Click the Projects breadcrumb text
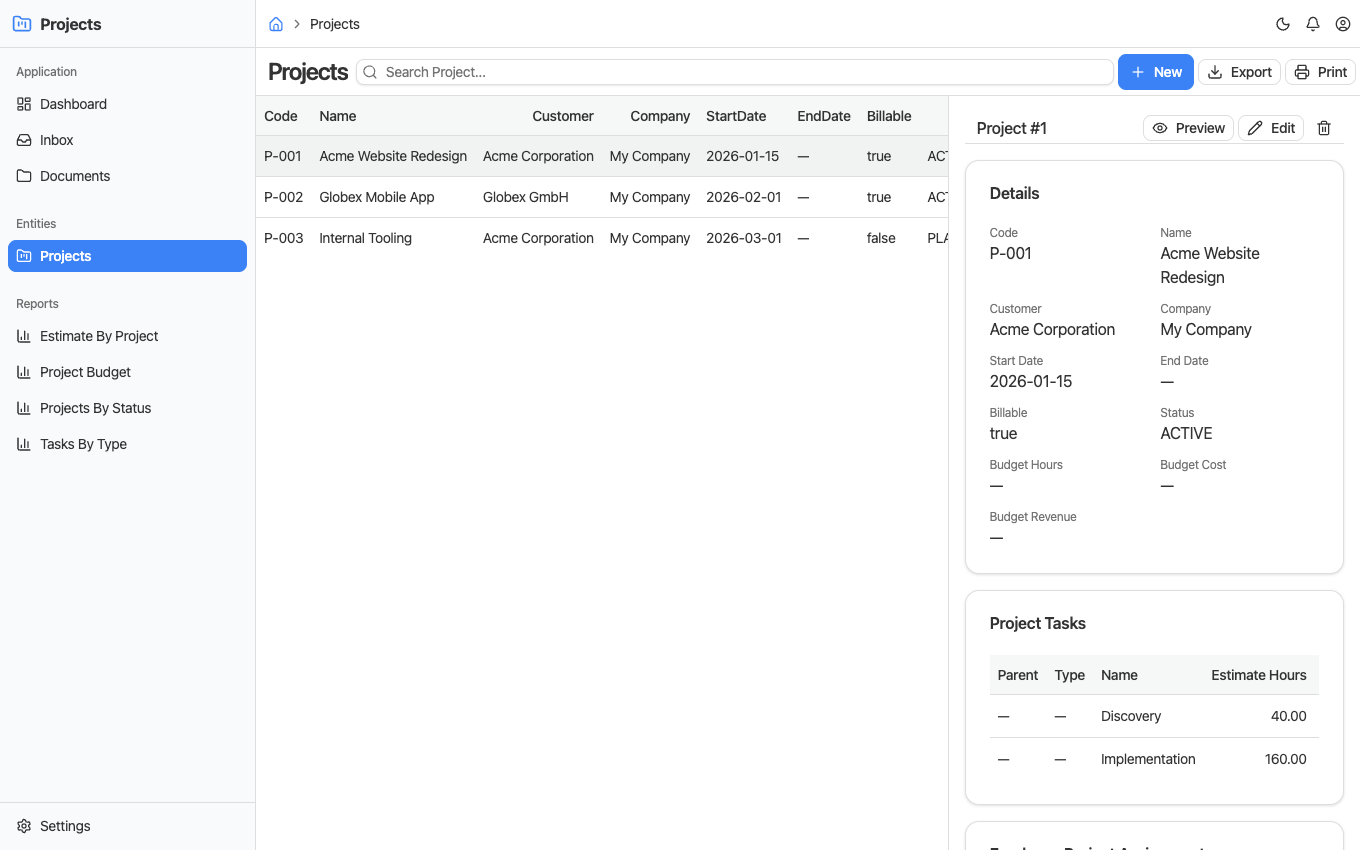The width and height of the screenshot is (1360, 850). click(335, 24)
